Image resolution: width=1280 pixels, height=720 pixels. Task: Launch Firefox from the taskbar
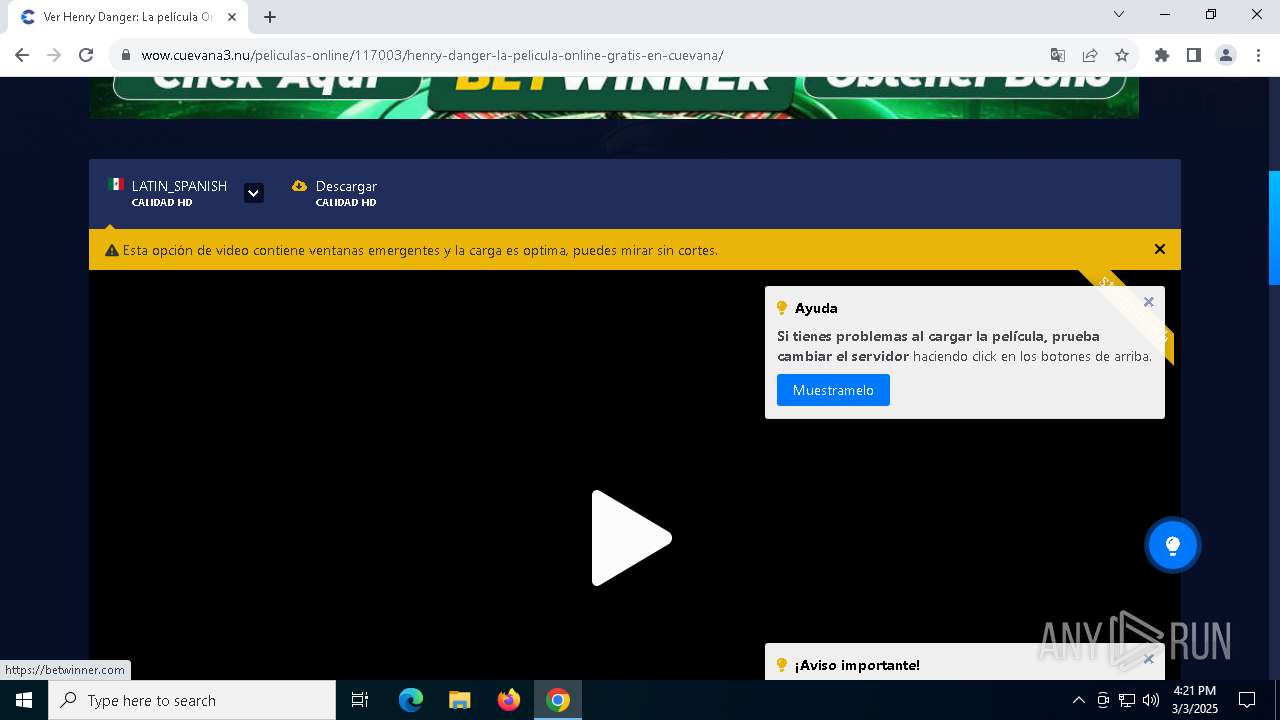pyautogui.click(x=509, y=700)
